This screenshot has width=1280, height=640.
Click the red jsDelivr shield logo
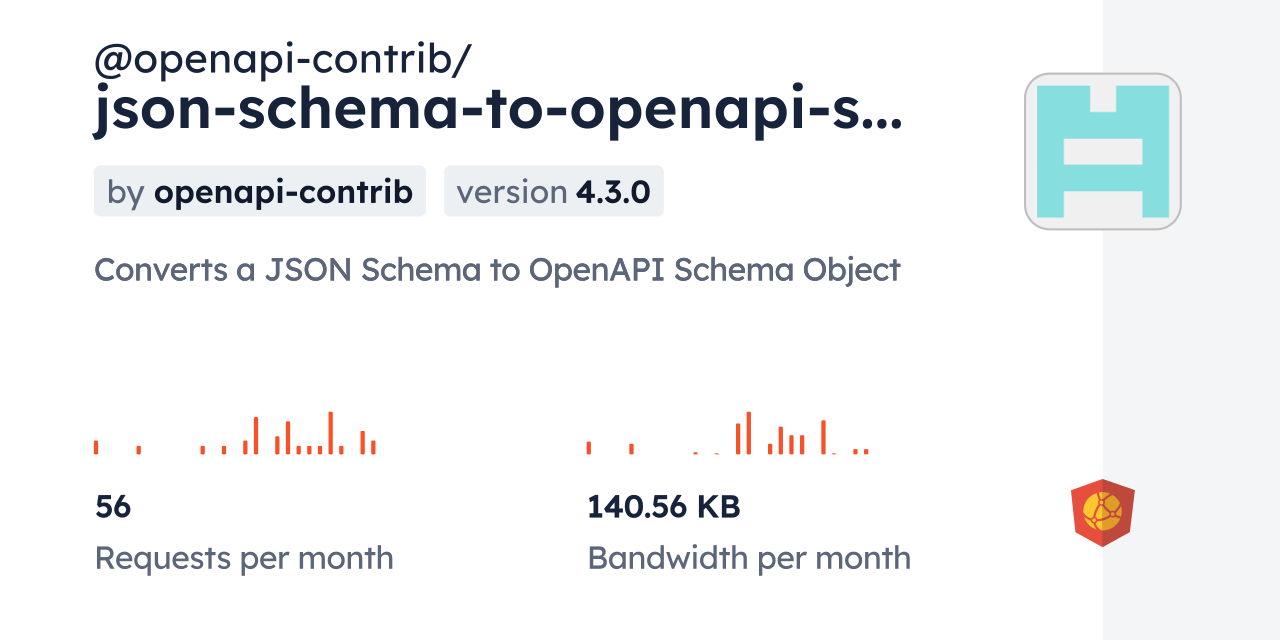pyautogui.click(x=1102, y=512)
